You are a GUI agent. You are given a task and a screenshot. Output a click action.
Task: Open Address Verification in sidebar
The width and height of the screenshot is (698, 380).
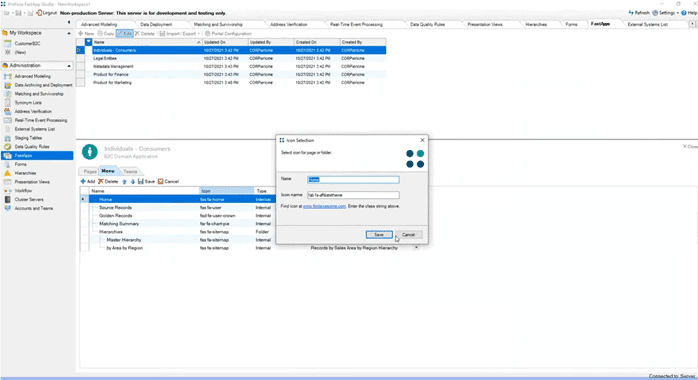pos(33,112)
